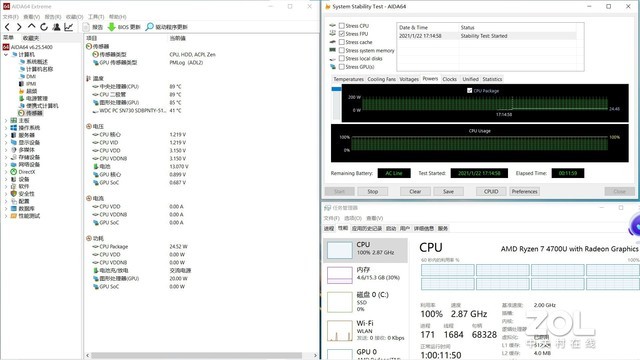Click the 服务器 icon in the tree

click(13, 135)
